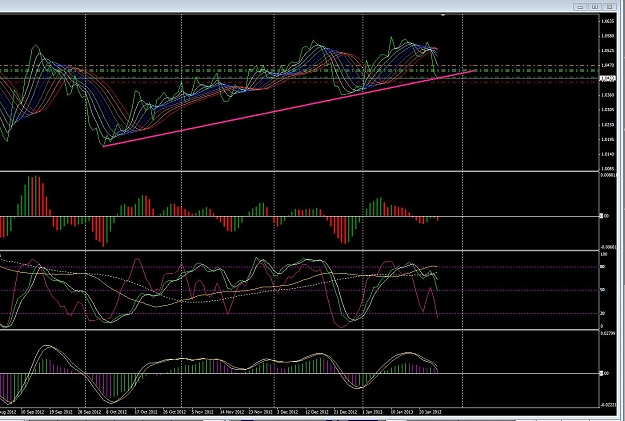Viewport: 625px width, 421px height.
Task: Click the 12 Dec 2012 date label
Action: click(317, 412)
